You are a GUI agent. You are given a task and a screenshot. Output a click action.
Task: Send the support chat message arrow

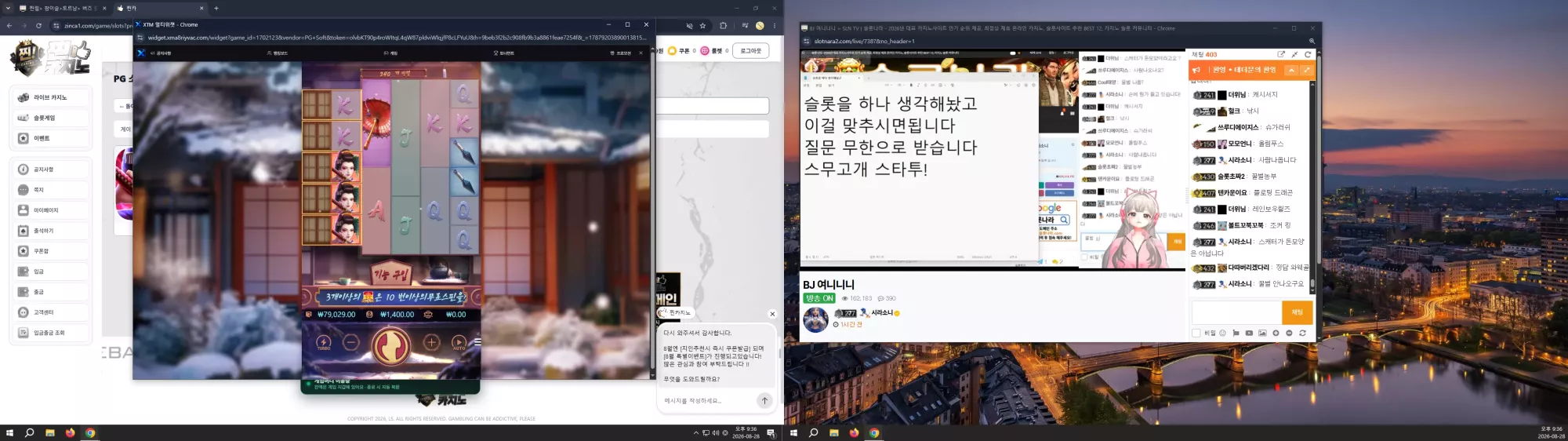click(x=764, y=400)
